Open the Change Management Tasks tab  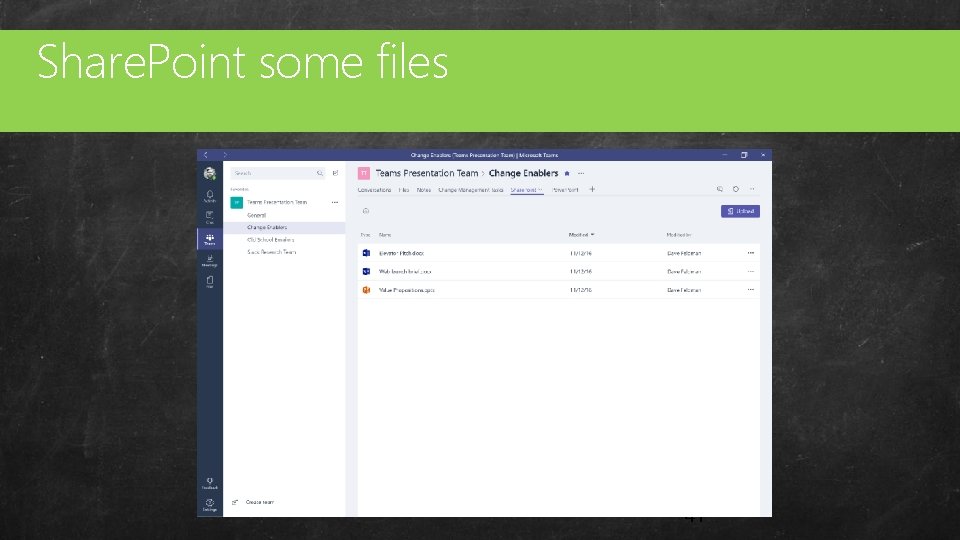coord(471,190)
